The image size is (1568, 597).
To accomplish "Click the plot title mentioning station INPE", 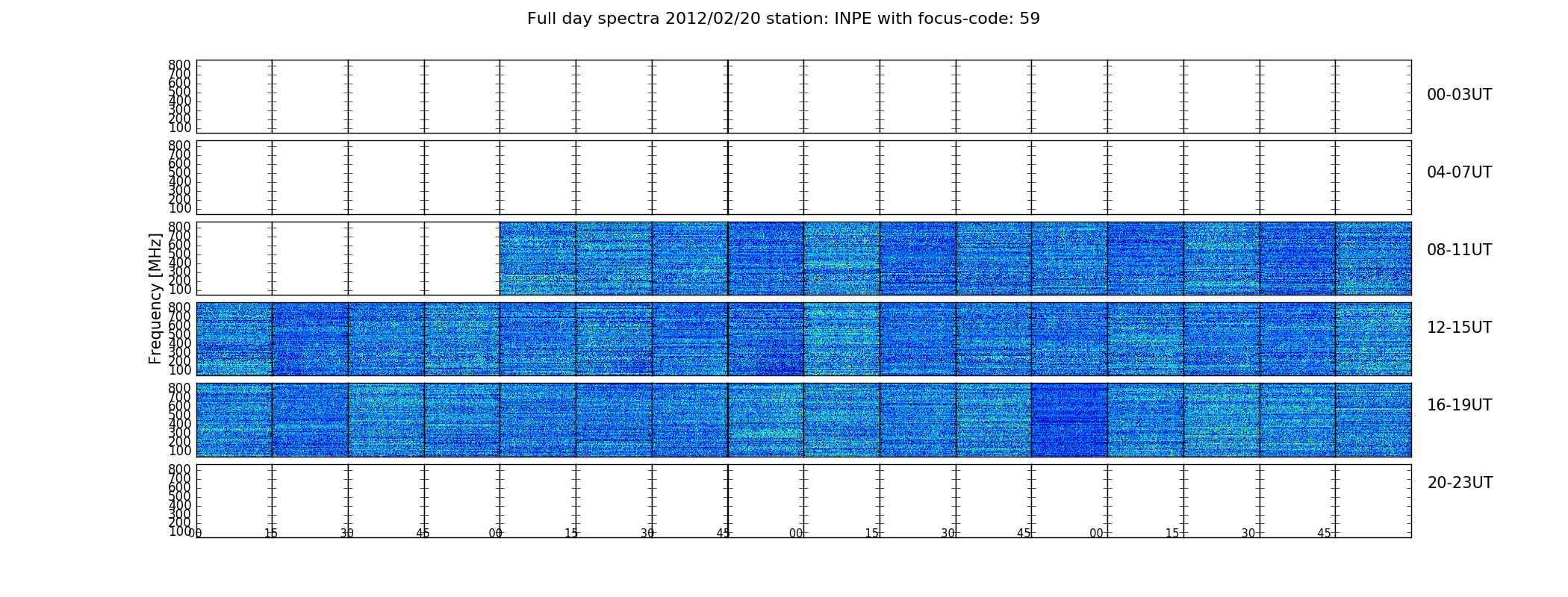I will tap(783, 19).
